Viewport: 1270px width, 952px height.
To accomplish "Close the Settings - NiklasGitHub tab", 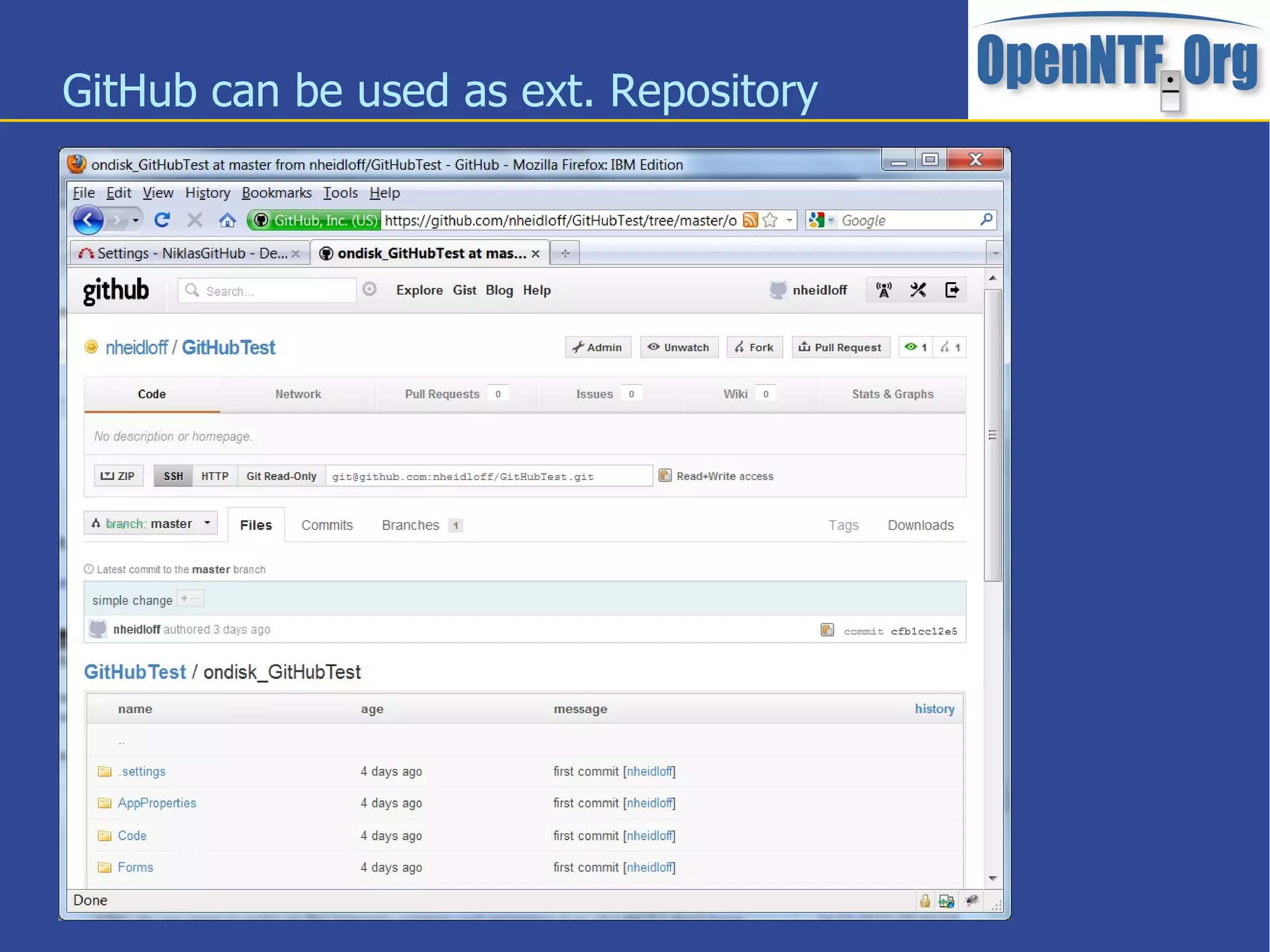I will coord(296,254).
